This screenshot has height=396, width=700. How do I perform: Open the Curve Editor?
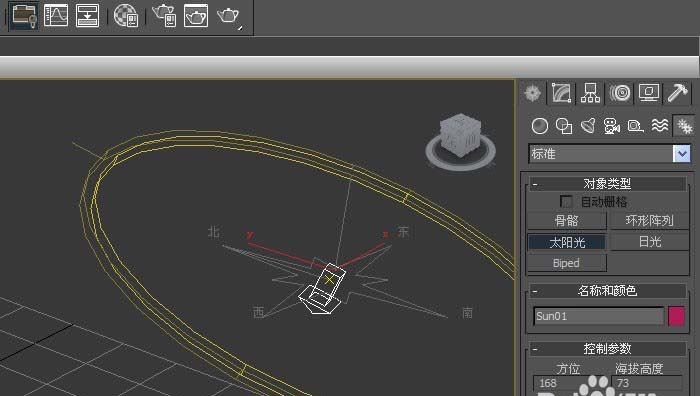[x=56, y=16]
